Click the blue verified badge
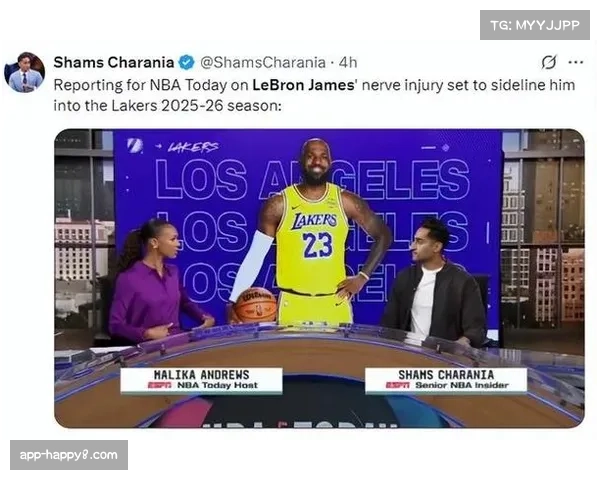 click(x=187, y=62)
